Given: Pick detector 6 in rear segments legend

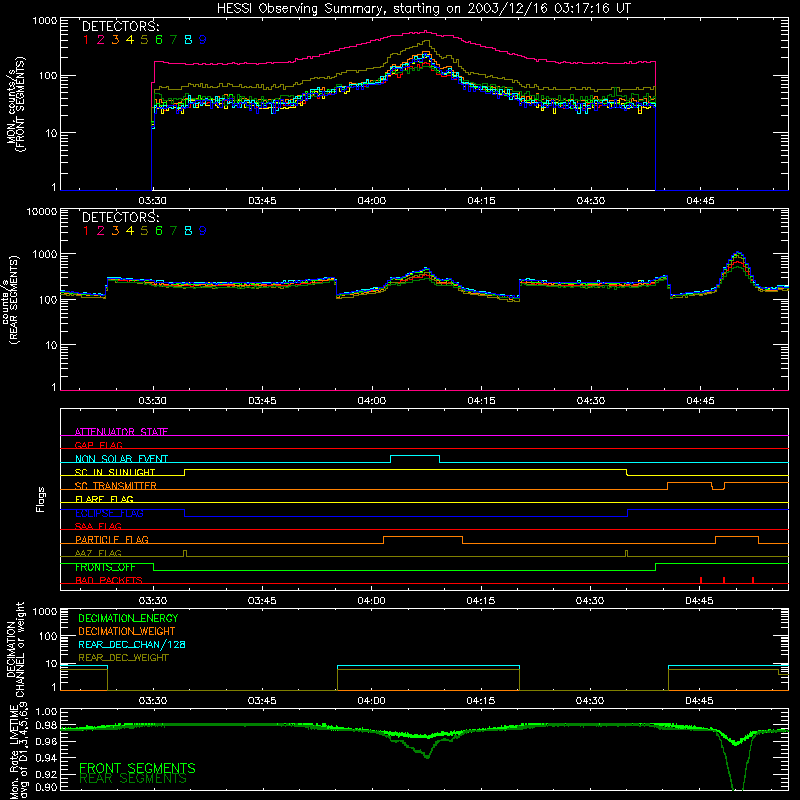Looking at the screenshot, I should 159,231.
